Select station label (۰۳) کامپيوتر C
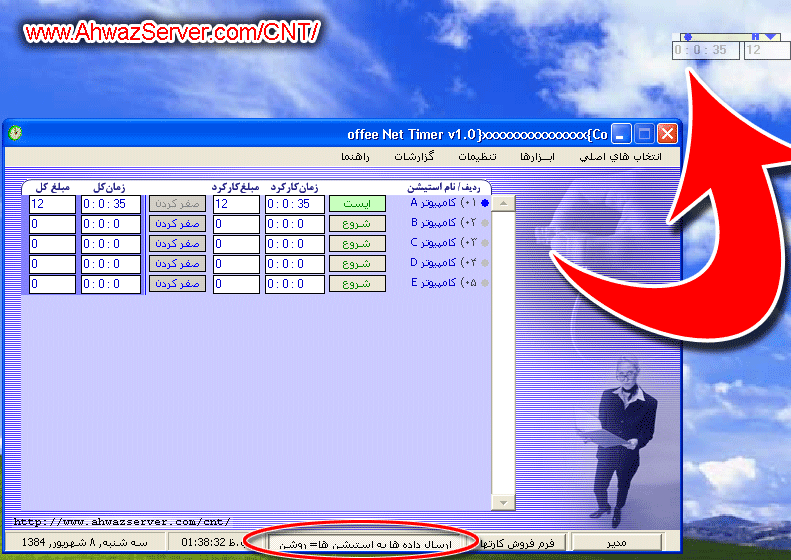 click(x=443, y=243)
